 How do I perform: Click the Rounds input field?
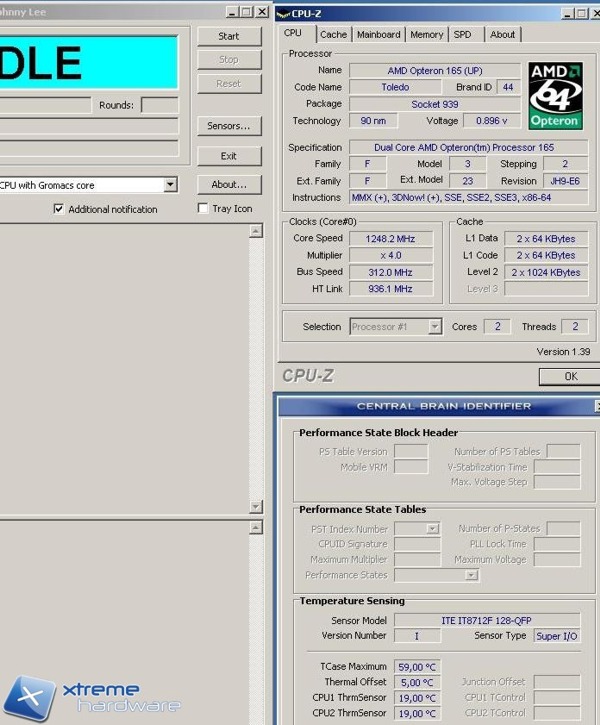click(159, 105)
